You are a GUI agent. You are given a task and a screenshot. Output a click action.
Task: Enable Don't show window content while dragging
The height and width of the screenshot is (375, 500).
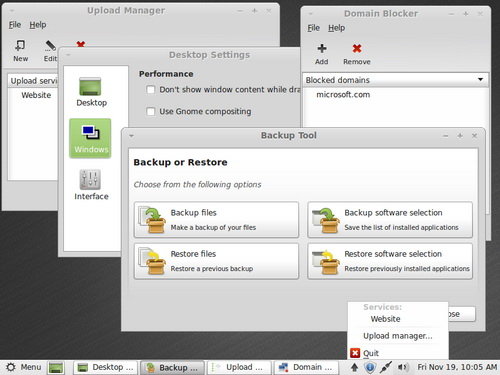coord(151,90)
